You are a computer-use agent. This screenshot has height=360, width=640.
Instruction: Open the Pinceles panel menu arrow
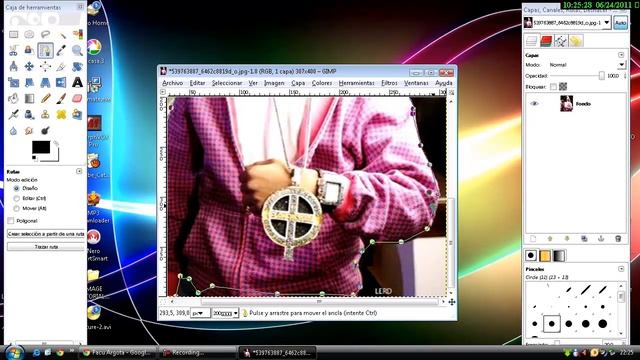coord(621,269)
